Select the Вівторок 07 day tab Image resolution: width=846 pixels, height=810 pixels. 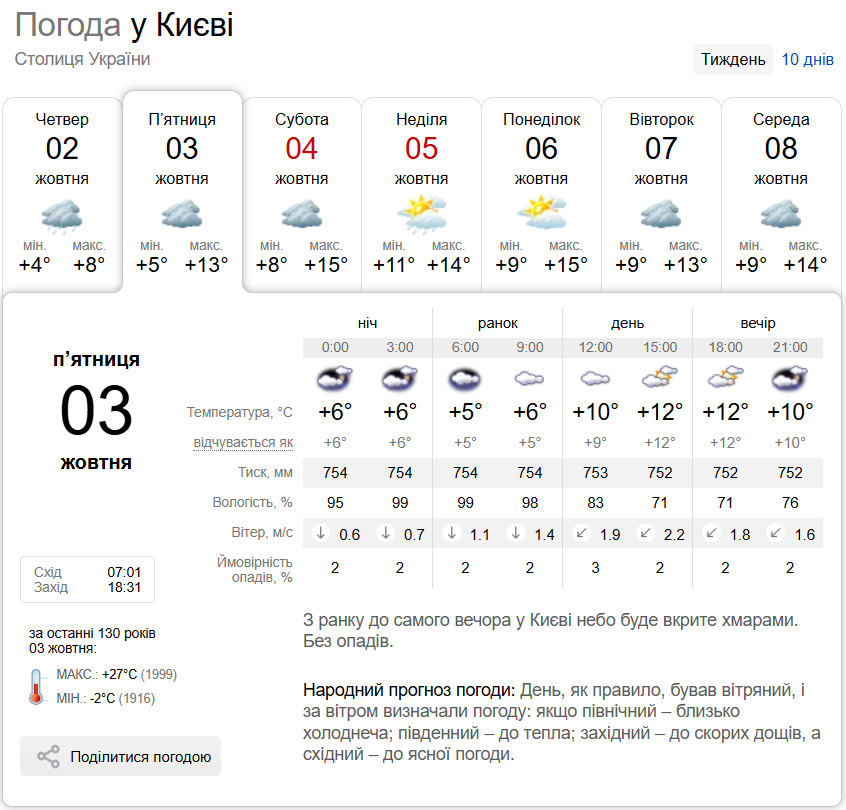click(661, 190)
